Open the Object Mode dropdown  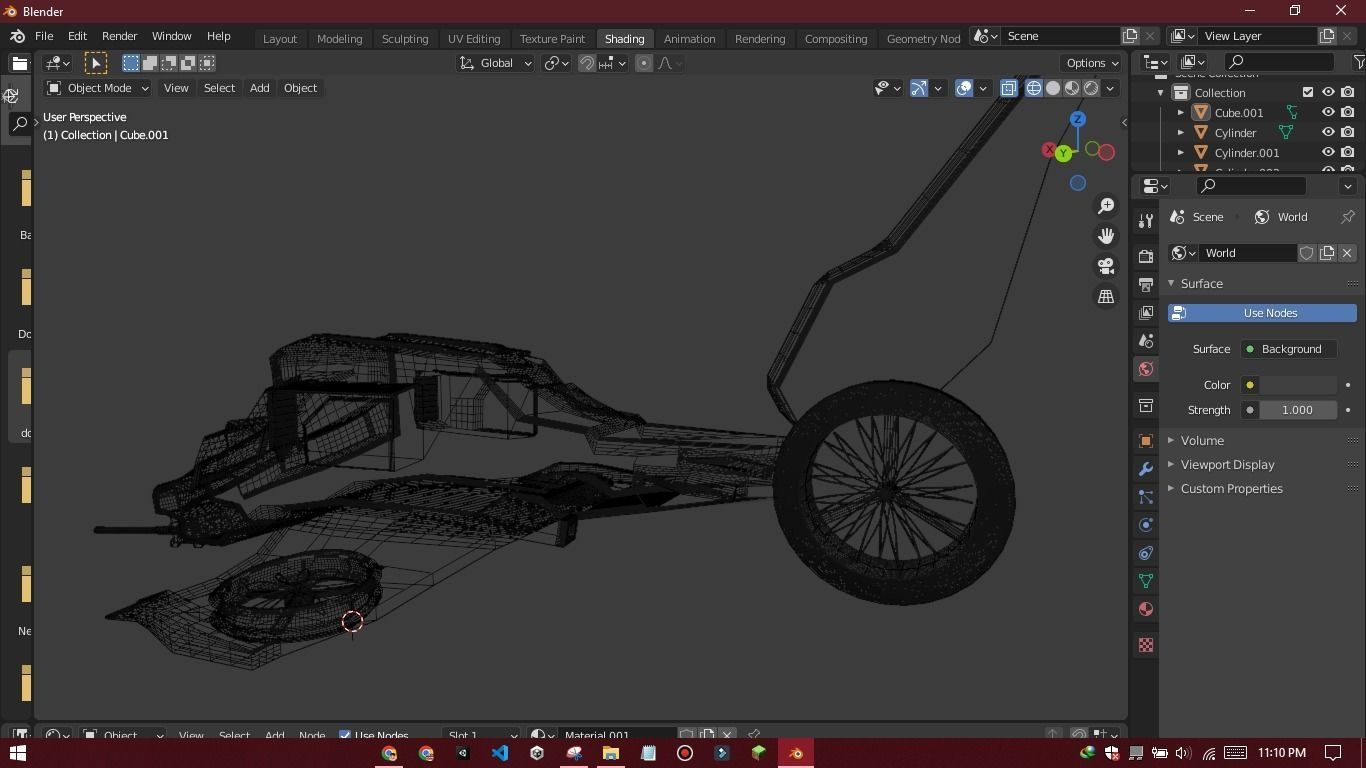pyautogui.click(x=98, y=88)
